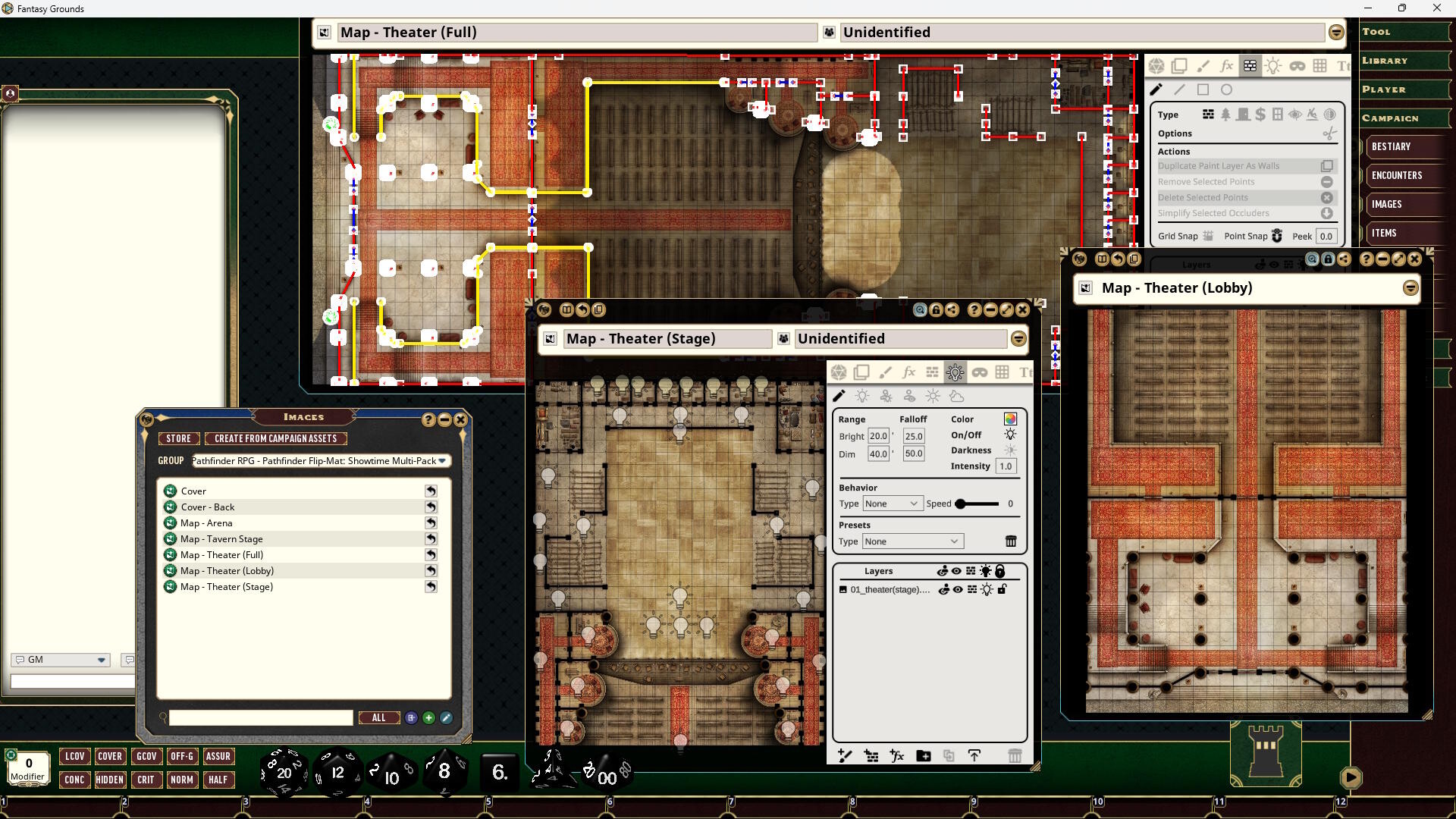Click the LCOV modifier button

tap(74, 756)
